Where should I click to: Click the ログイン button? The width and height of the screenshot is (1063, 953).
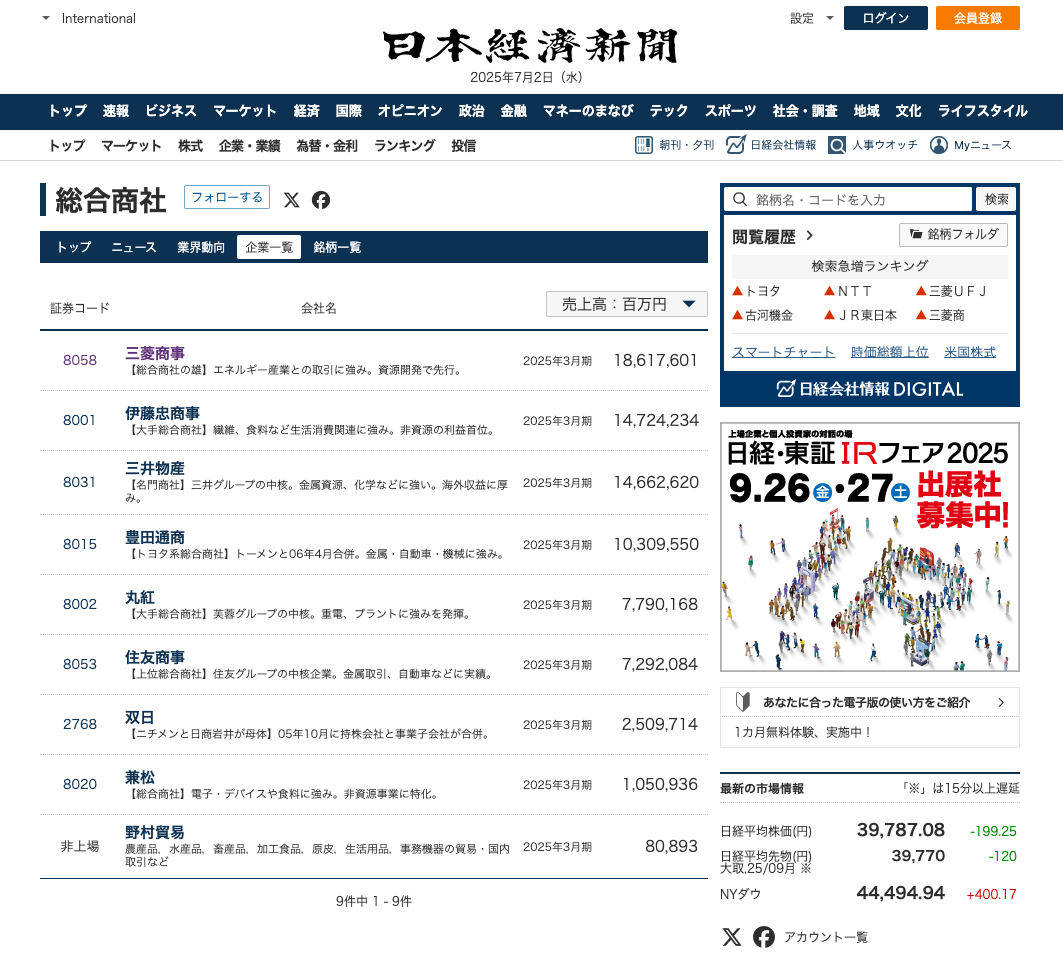pyautogui.click(x=885, y=18)
